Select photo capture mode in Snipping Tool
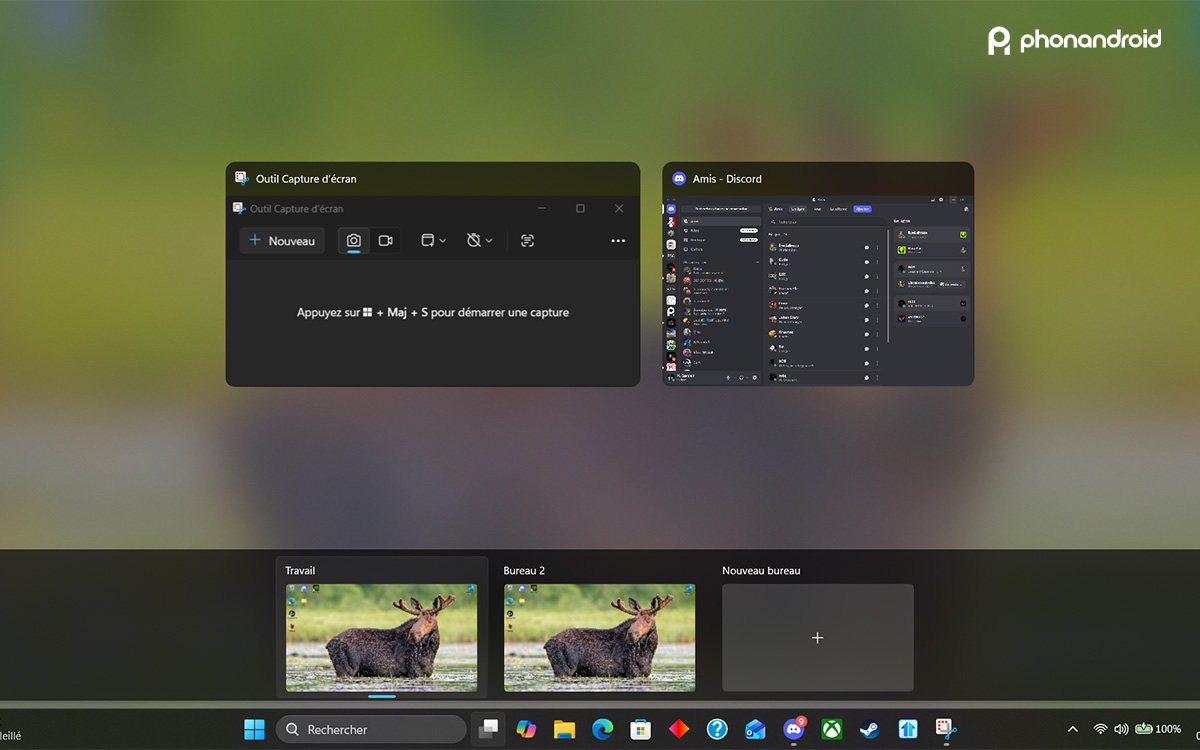Screen dimensions: 1200x750 point(353,241)
